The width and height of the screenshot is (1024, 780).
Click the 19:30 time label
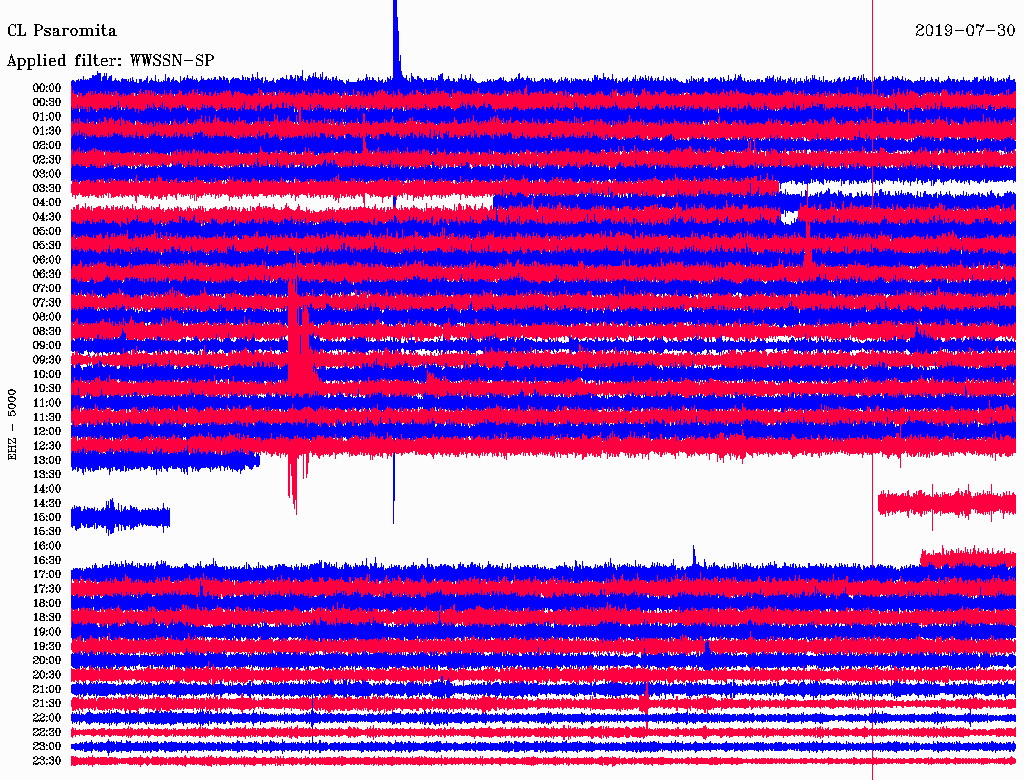[47, 646]
